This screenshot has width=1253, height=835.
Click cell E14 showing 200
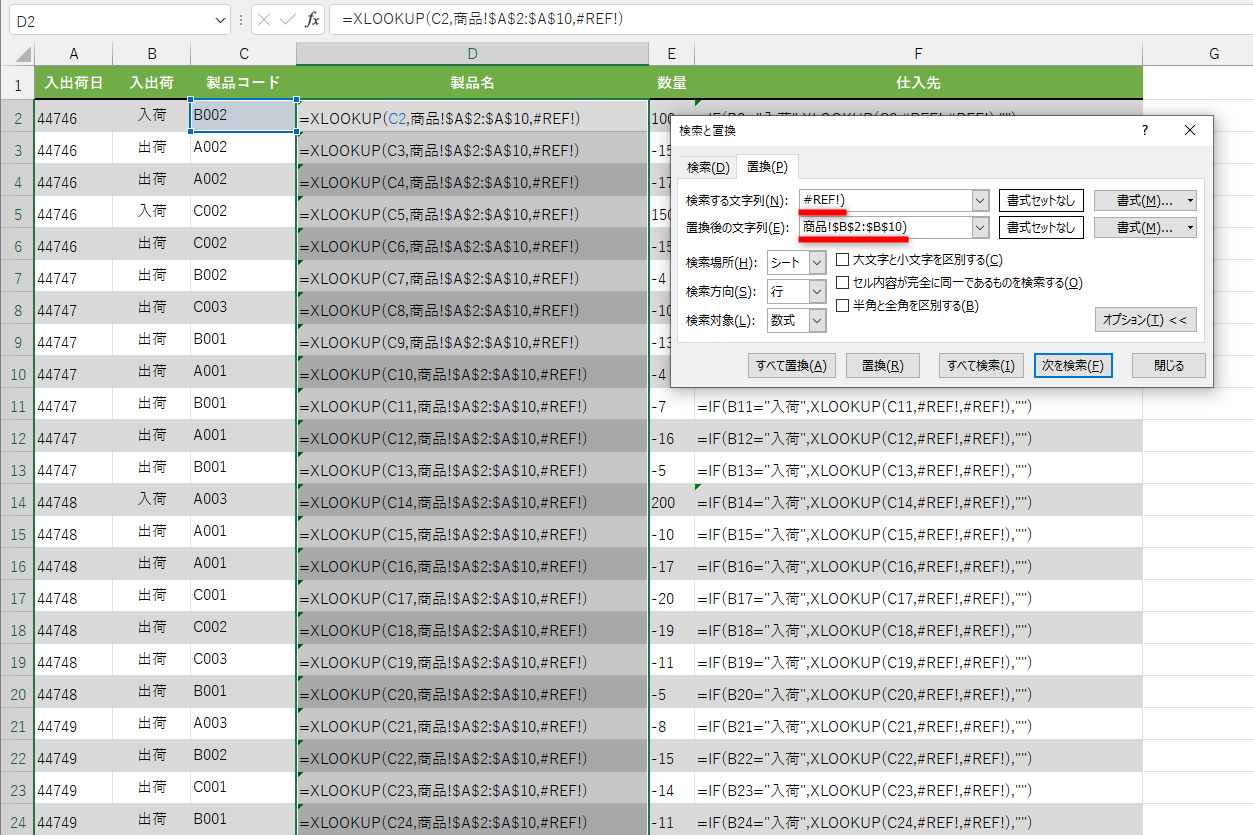click(x=671, y=502)
